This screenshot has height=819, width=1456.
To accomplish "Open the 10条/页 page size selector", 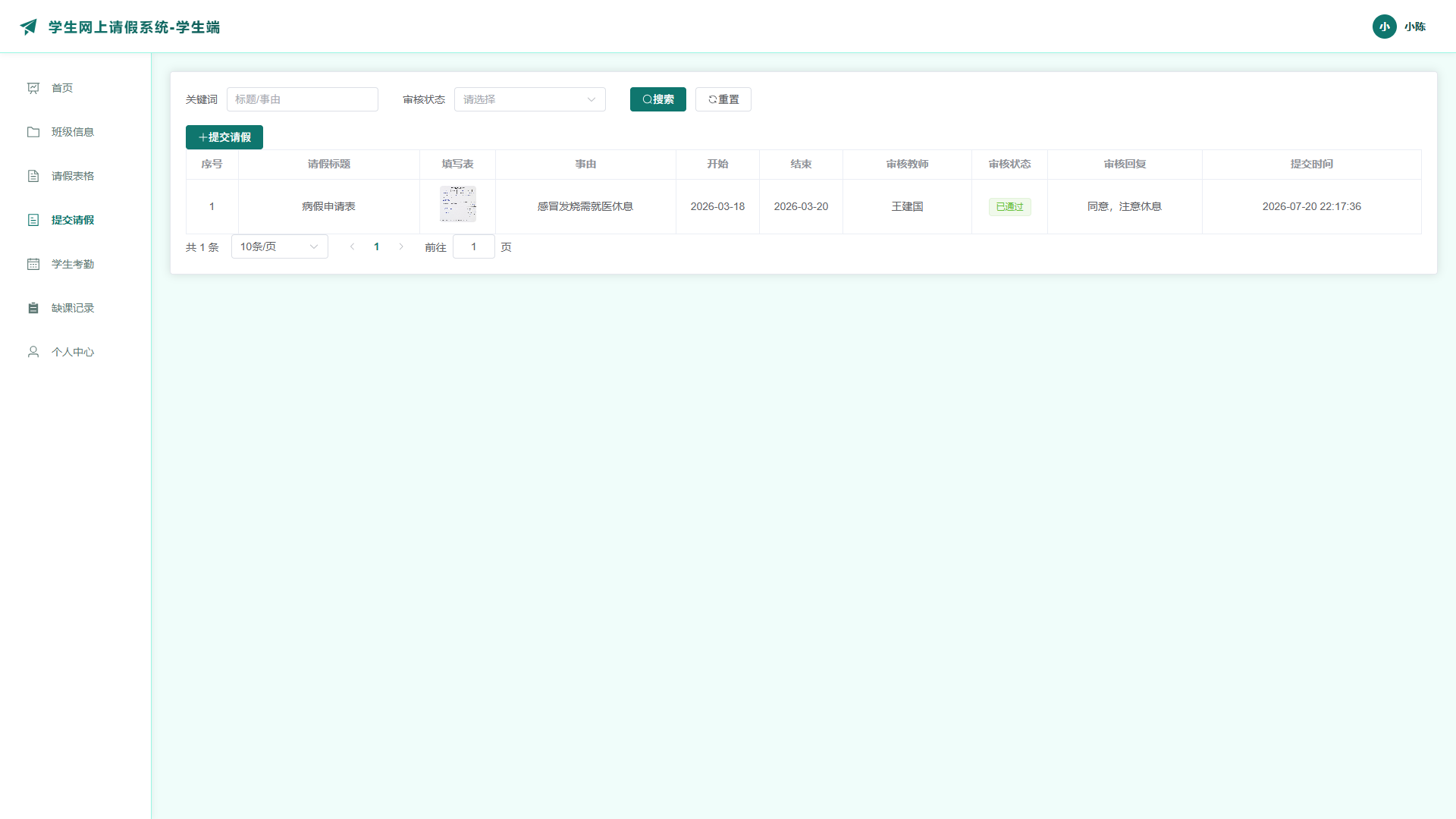I will coord(280,246).
